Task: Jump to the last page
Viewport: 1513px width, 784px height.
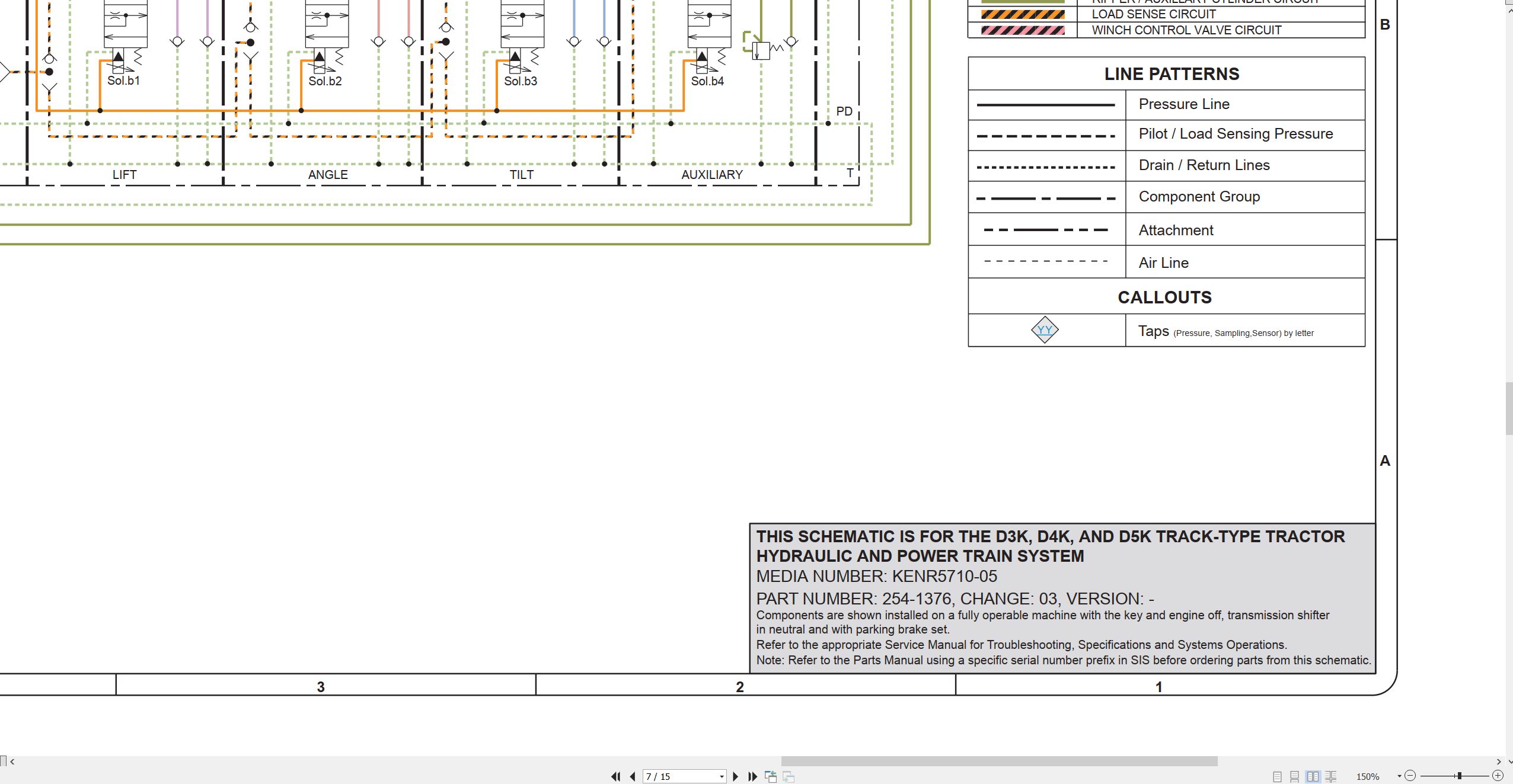Action: pyautogui.click(x=753, y=776)
